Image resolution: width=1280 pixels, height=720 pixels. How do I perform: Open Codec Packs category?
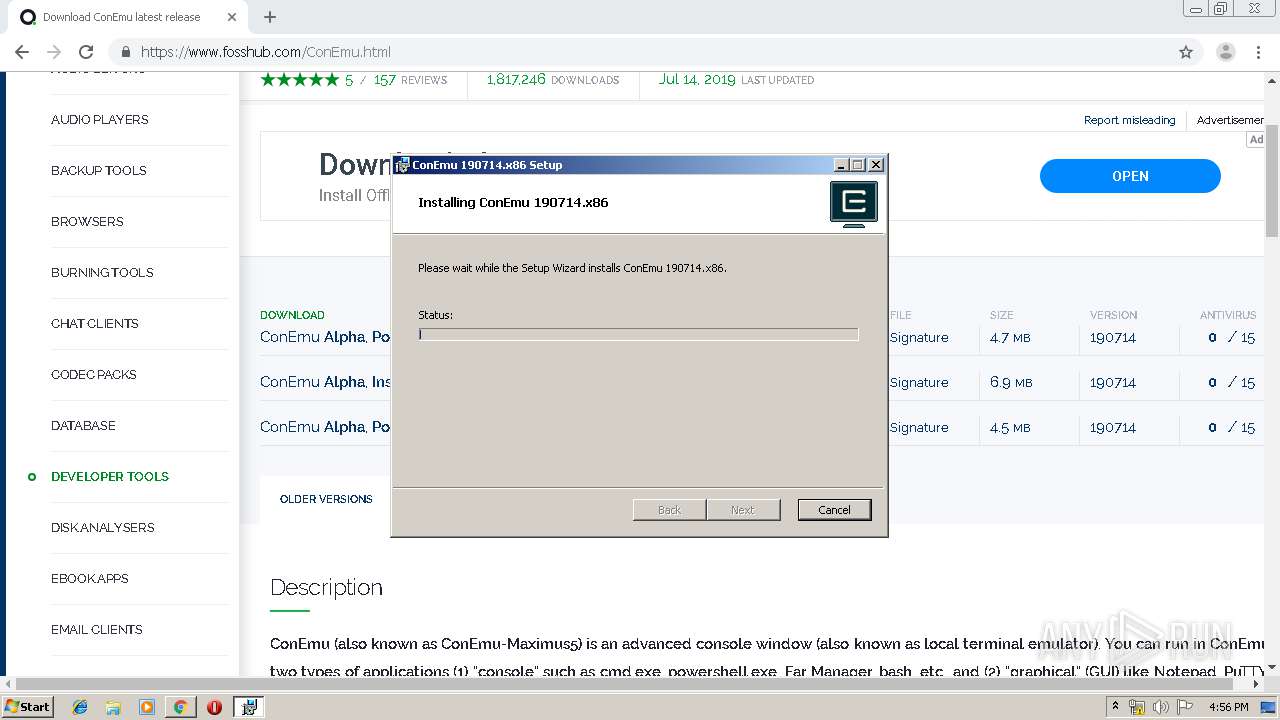pos(94,374)
